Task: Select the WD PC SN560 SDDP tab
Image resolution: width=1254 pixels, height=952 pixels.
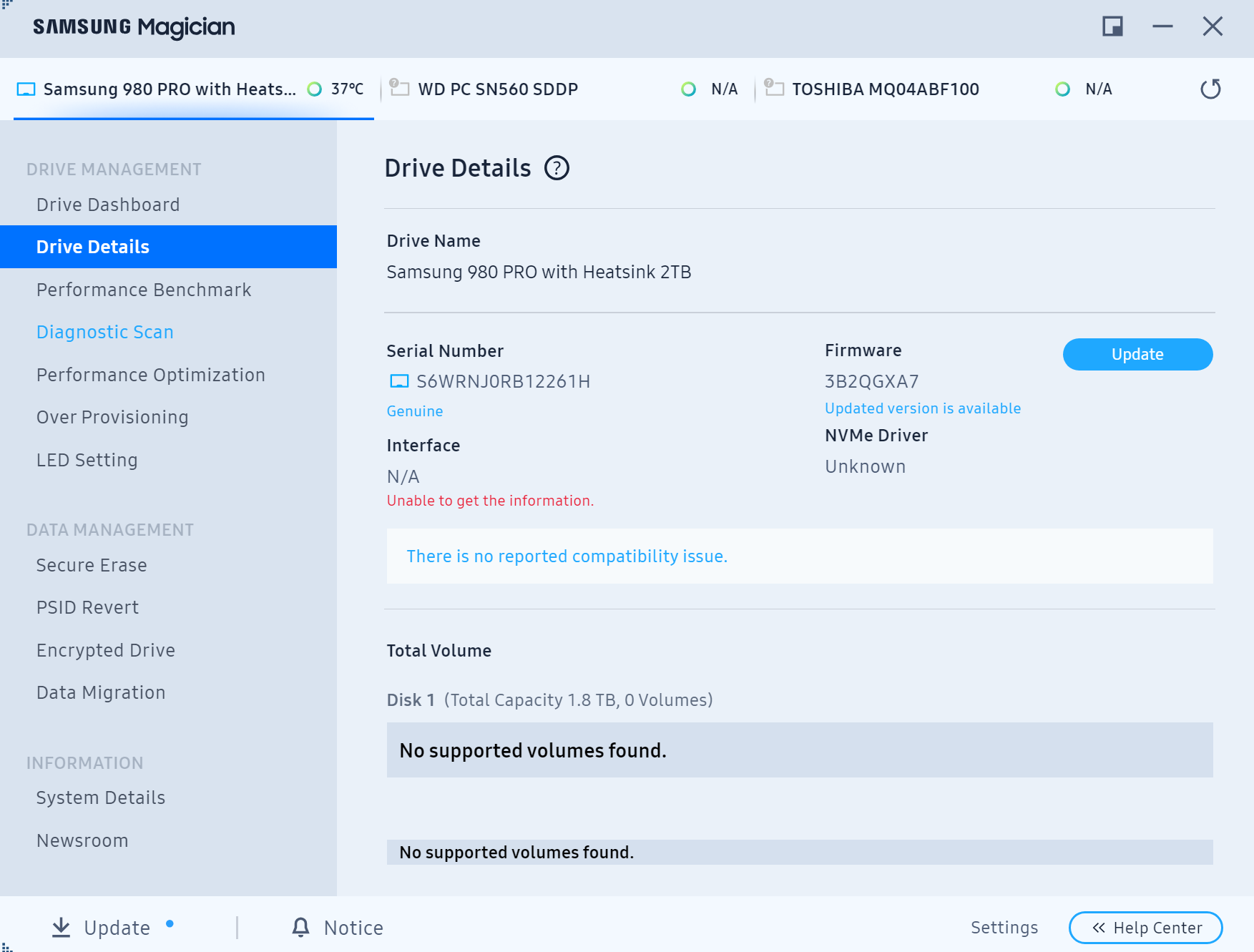Action: pos(568,89)
